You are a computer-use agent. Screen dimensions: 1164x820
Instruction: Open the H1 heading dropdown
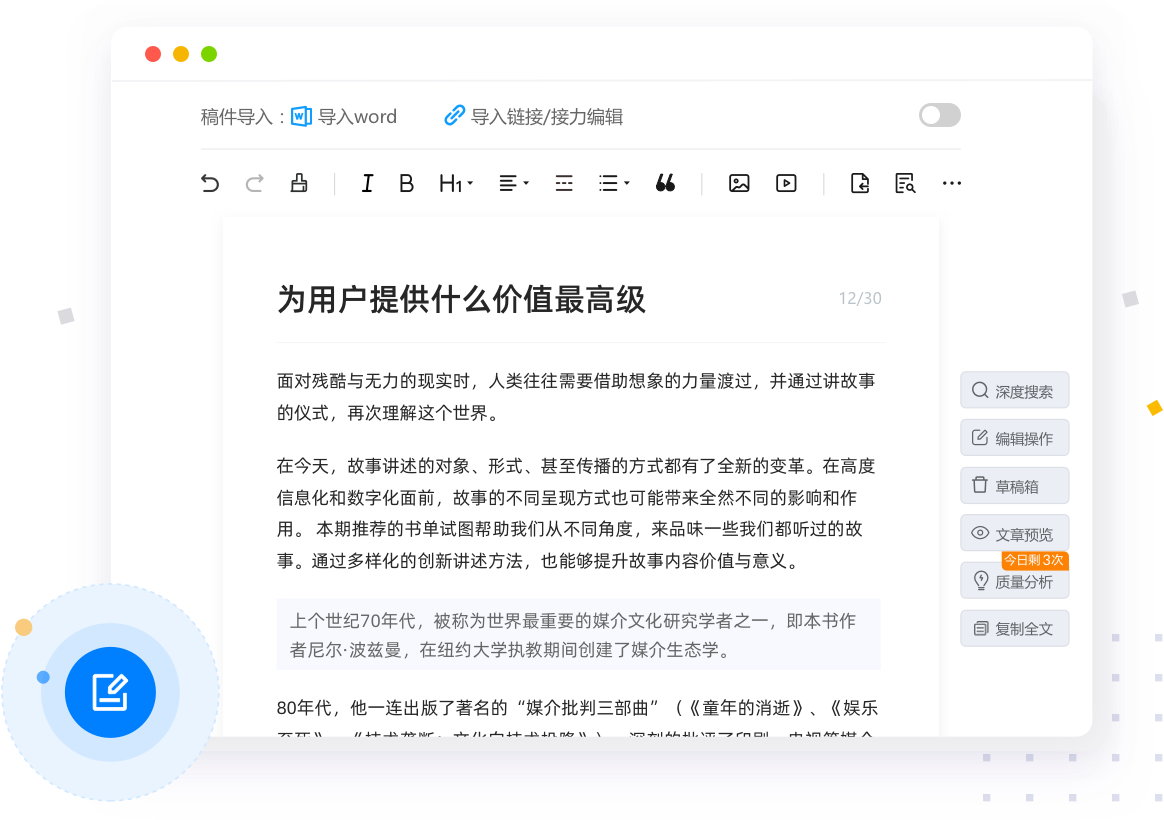point(456,183)
